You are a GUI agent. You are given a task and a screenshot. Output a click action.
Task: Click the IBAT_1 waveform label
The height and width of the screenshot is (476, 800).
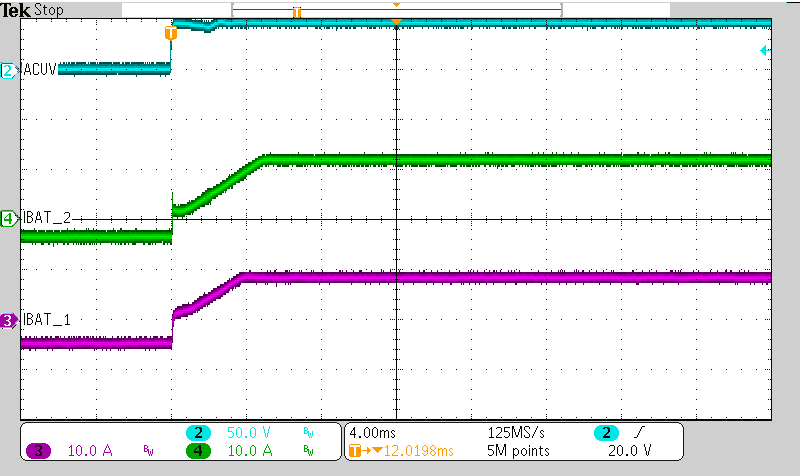47,320
